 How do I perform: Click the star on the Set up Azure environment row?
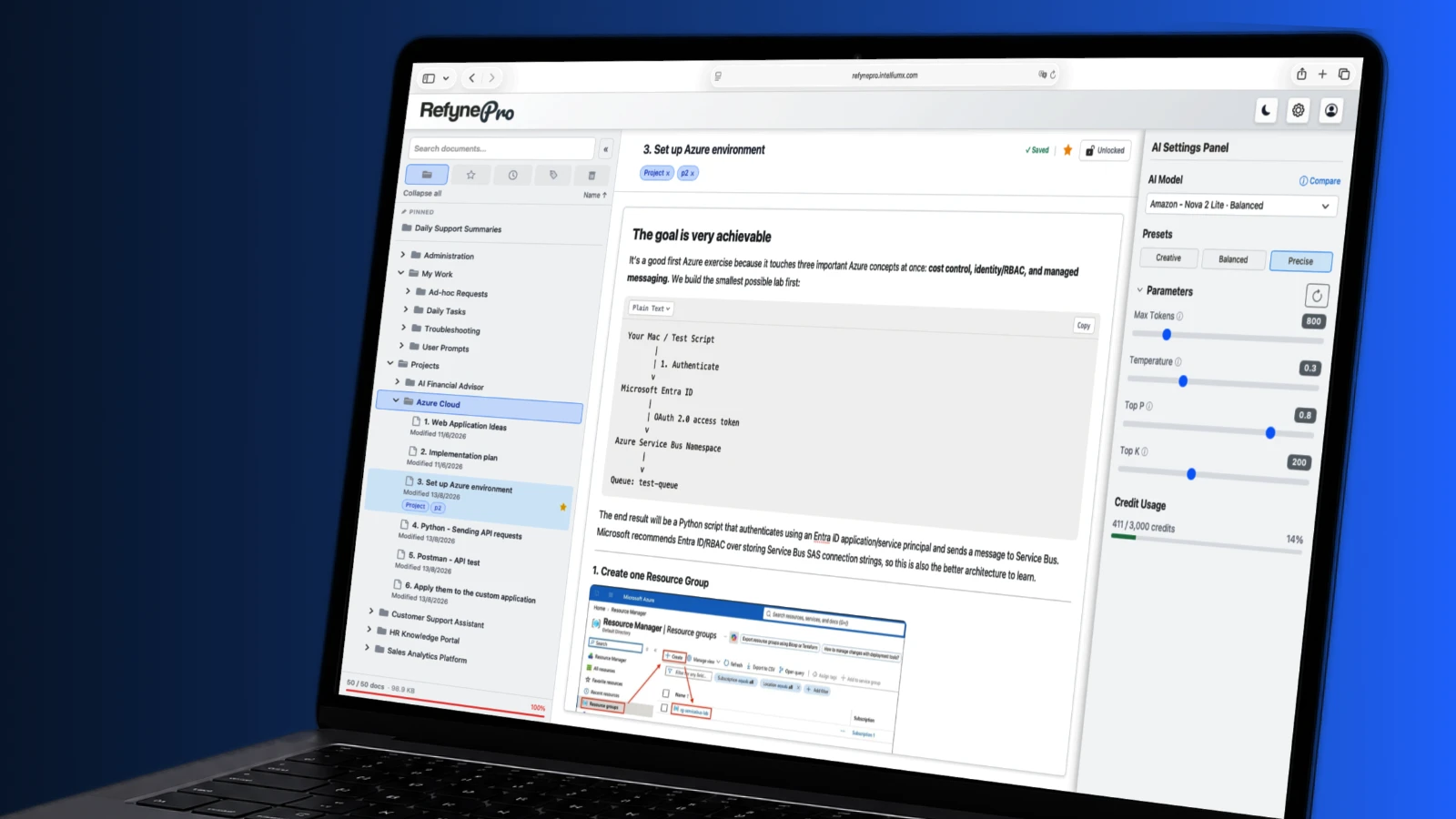[x=563, y=507]
